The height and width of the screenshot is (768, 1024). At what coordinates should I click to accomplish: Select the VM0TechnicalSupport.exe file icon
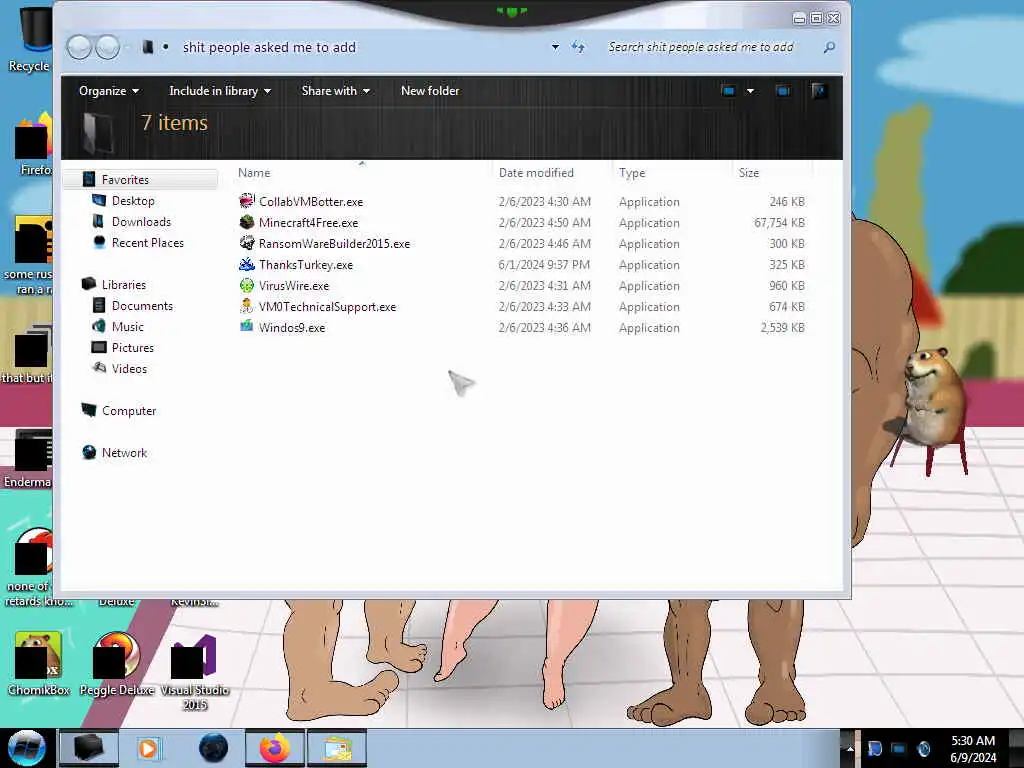[246, 306]
